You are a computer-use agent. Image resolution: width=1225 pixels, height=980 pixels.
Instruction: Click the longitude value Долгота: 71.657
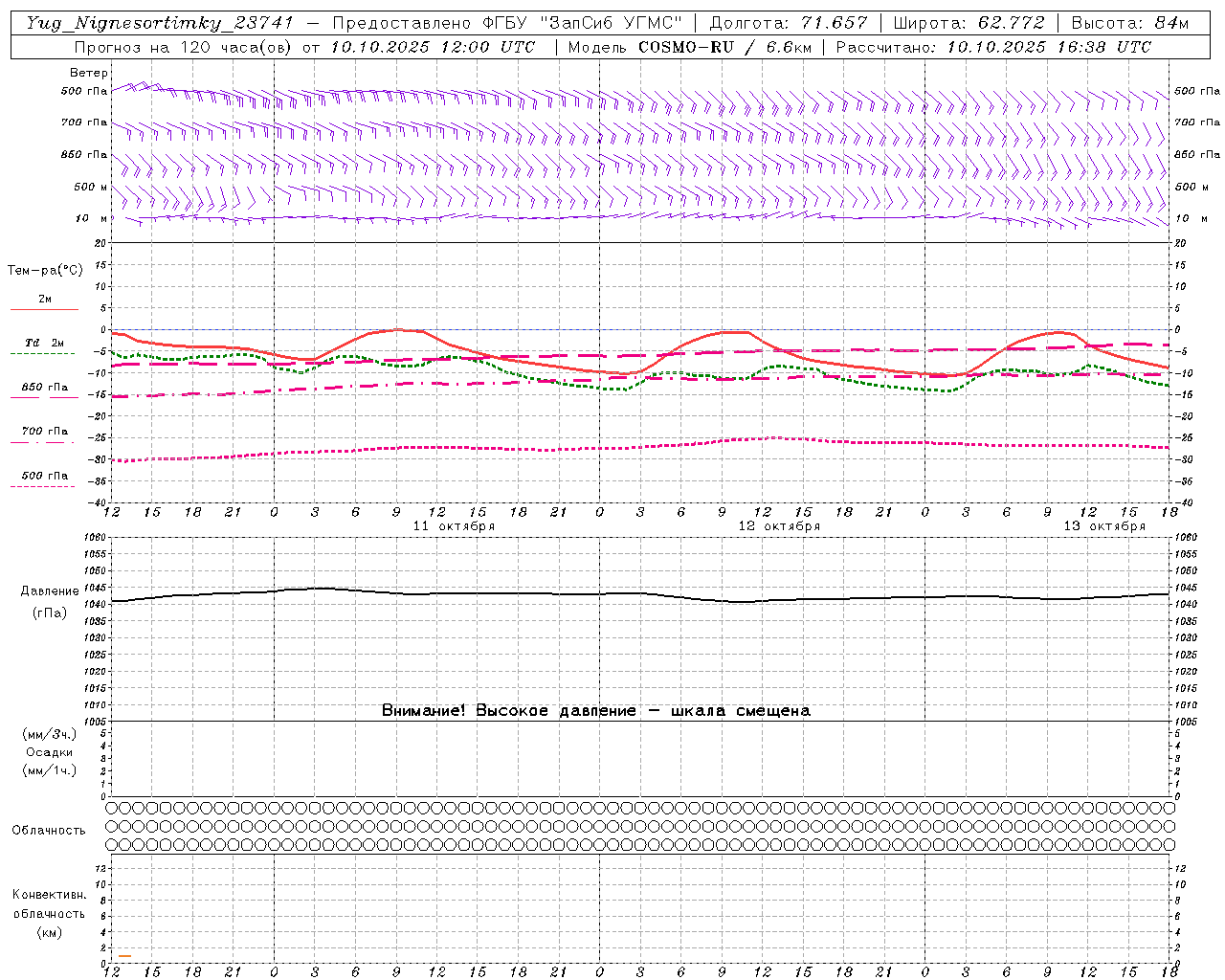[x=789, y=23]
